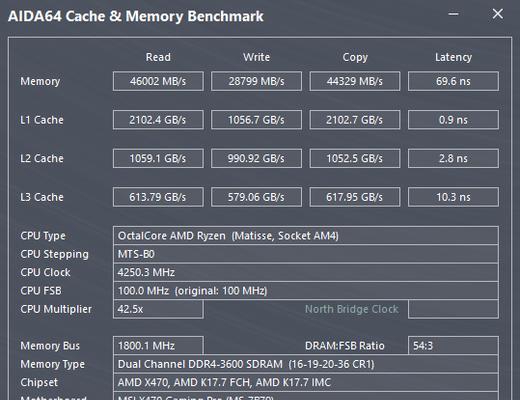Click the Memory Read 46002 MB/s field
The width and height of the screenshot is (520, 400).
[x=158, y=81]
